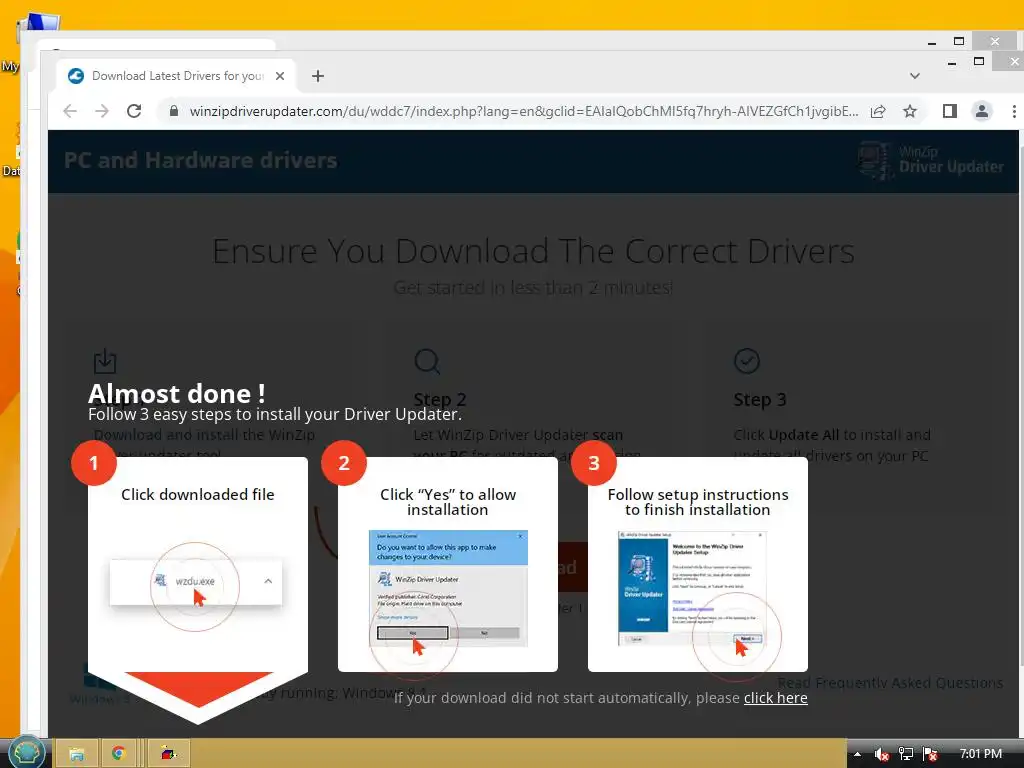This screenshot has width=1024, height=768.
Task: Click the WinZip Driver Updater logo
Action: (931, 160)
